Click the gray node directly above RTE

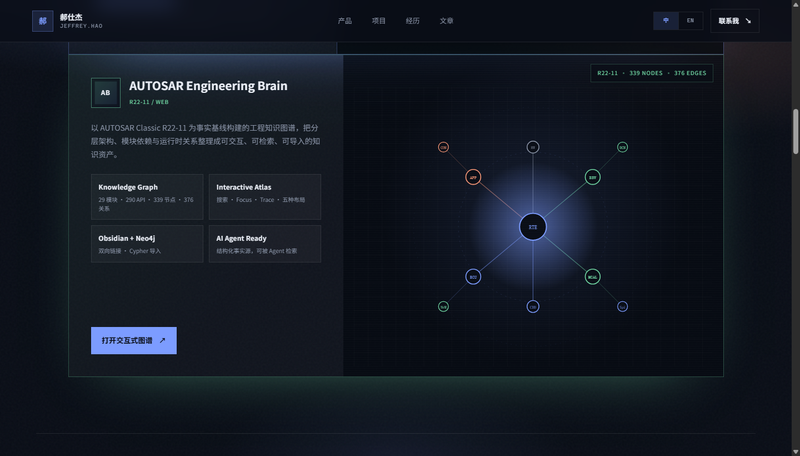click(x=533, y=147)
